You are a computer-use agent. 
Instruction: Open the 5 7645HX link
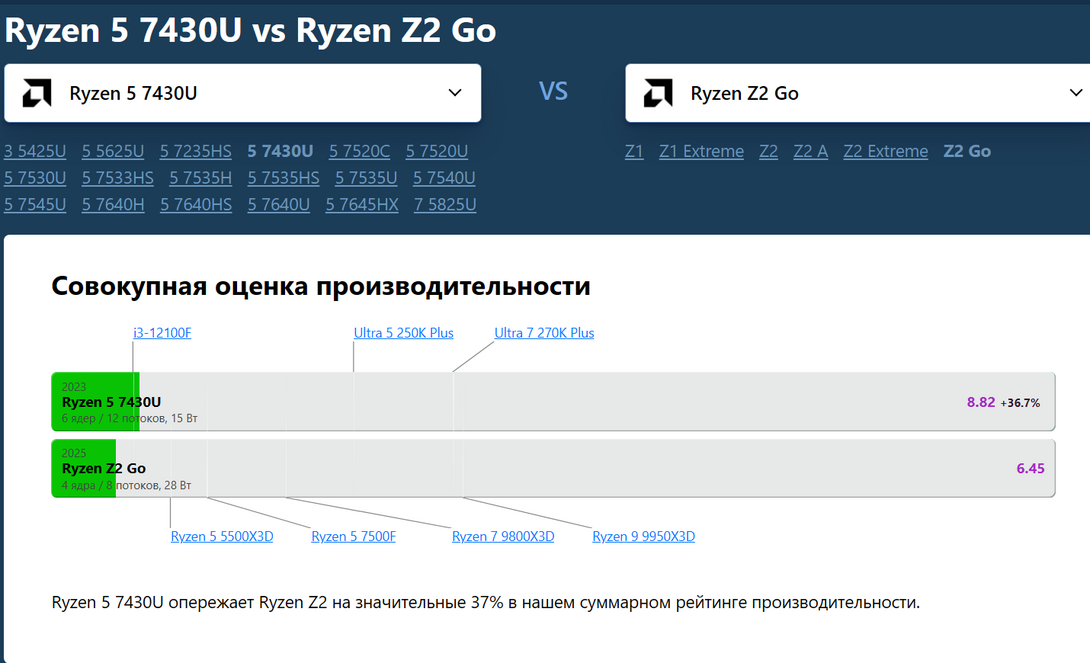[x=362, y=205]
